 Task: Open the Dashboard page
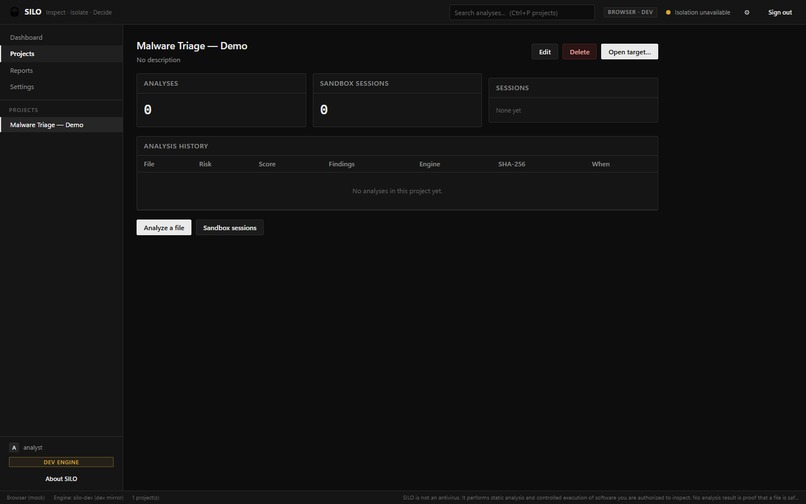click(x=61, y=37)
